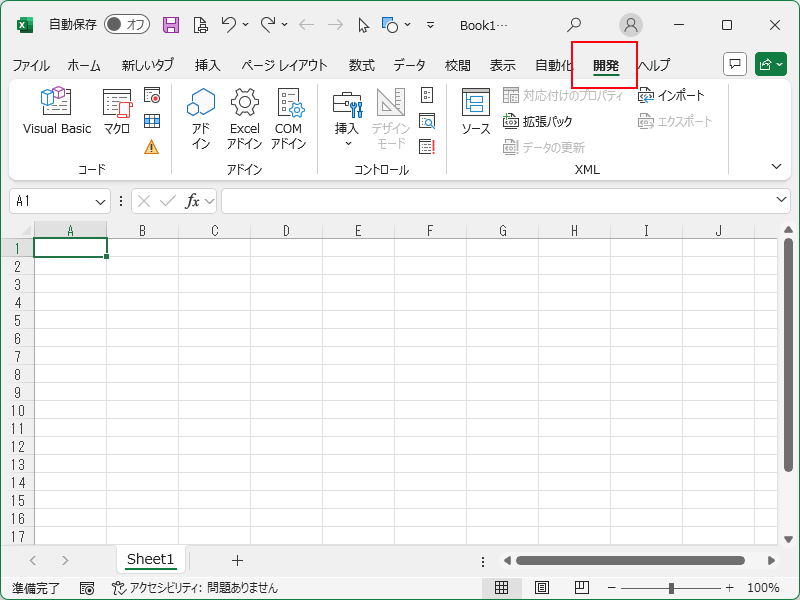Expand the formula bar
Screen dimensions: 800x600
point(781,200)
